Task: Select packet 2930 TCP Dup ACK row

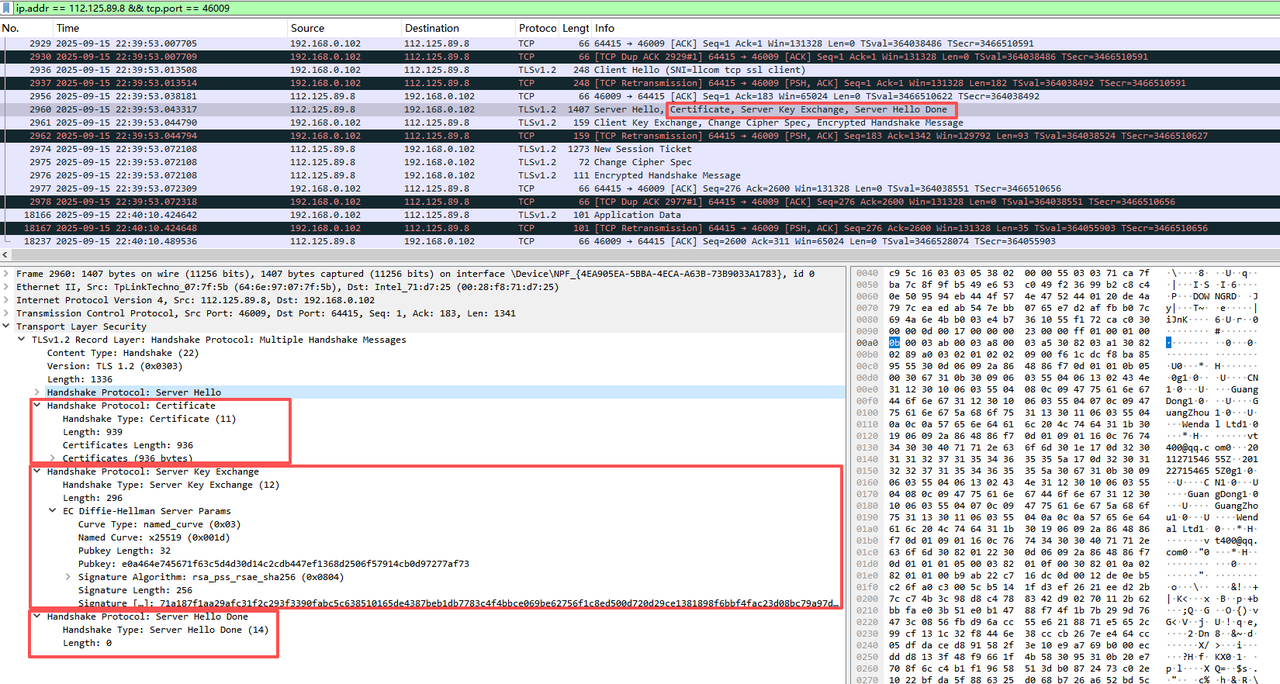Action: click(640, 57)
